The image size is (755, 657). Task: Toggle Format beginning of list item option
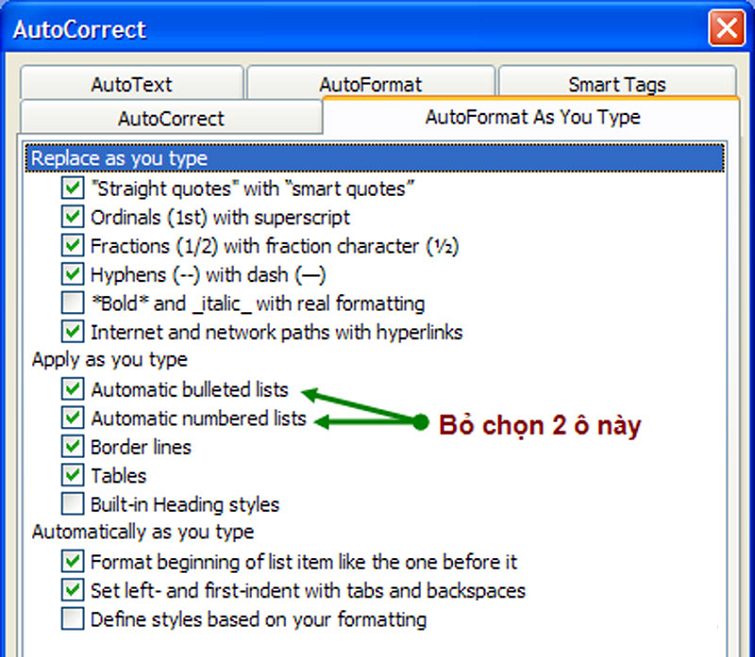(72, 562)
